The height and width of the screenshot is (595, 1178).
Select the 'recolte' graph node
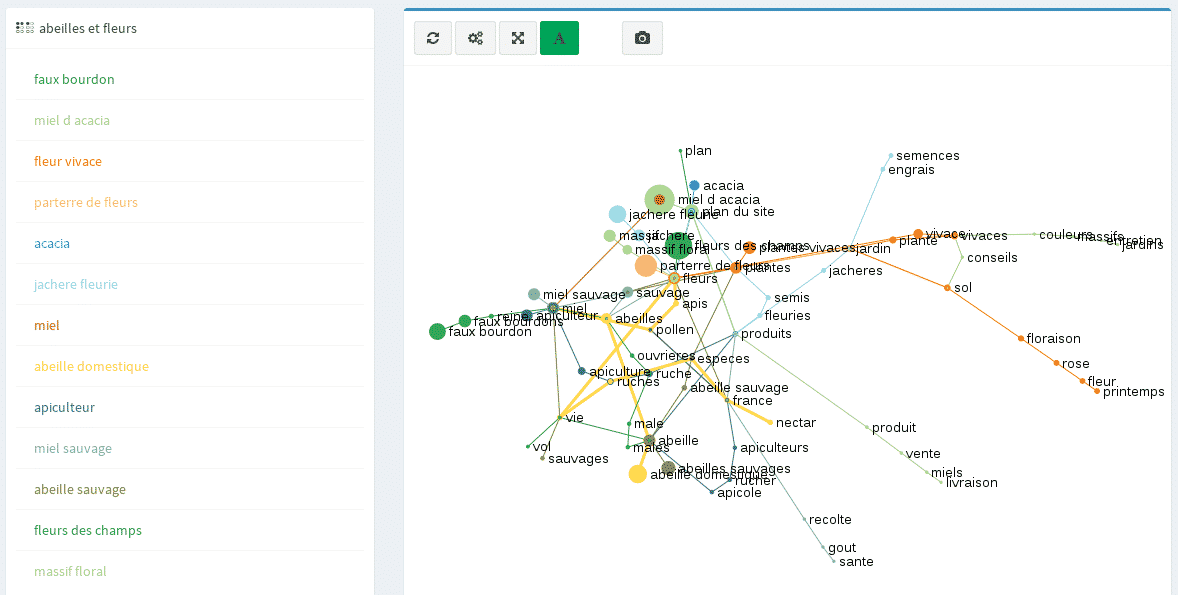point(804,519)
